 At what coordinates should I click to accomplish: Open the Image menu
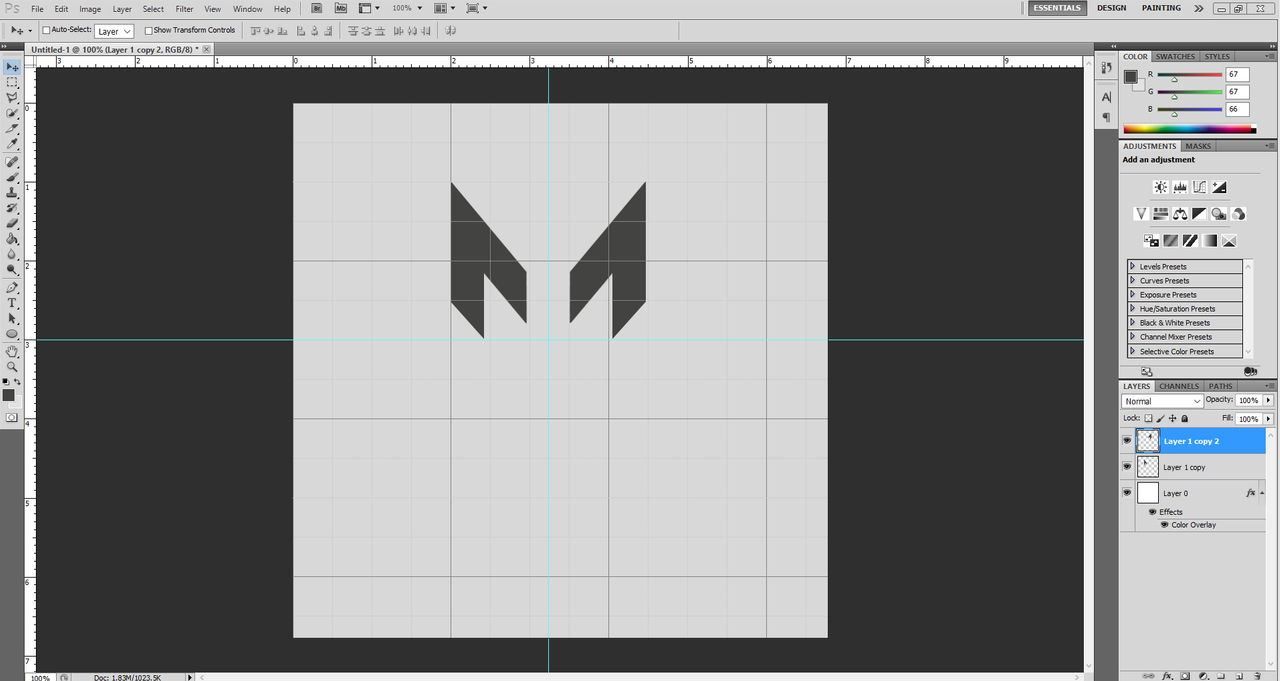[x=90, y=9]
